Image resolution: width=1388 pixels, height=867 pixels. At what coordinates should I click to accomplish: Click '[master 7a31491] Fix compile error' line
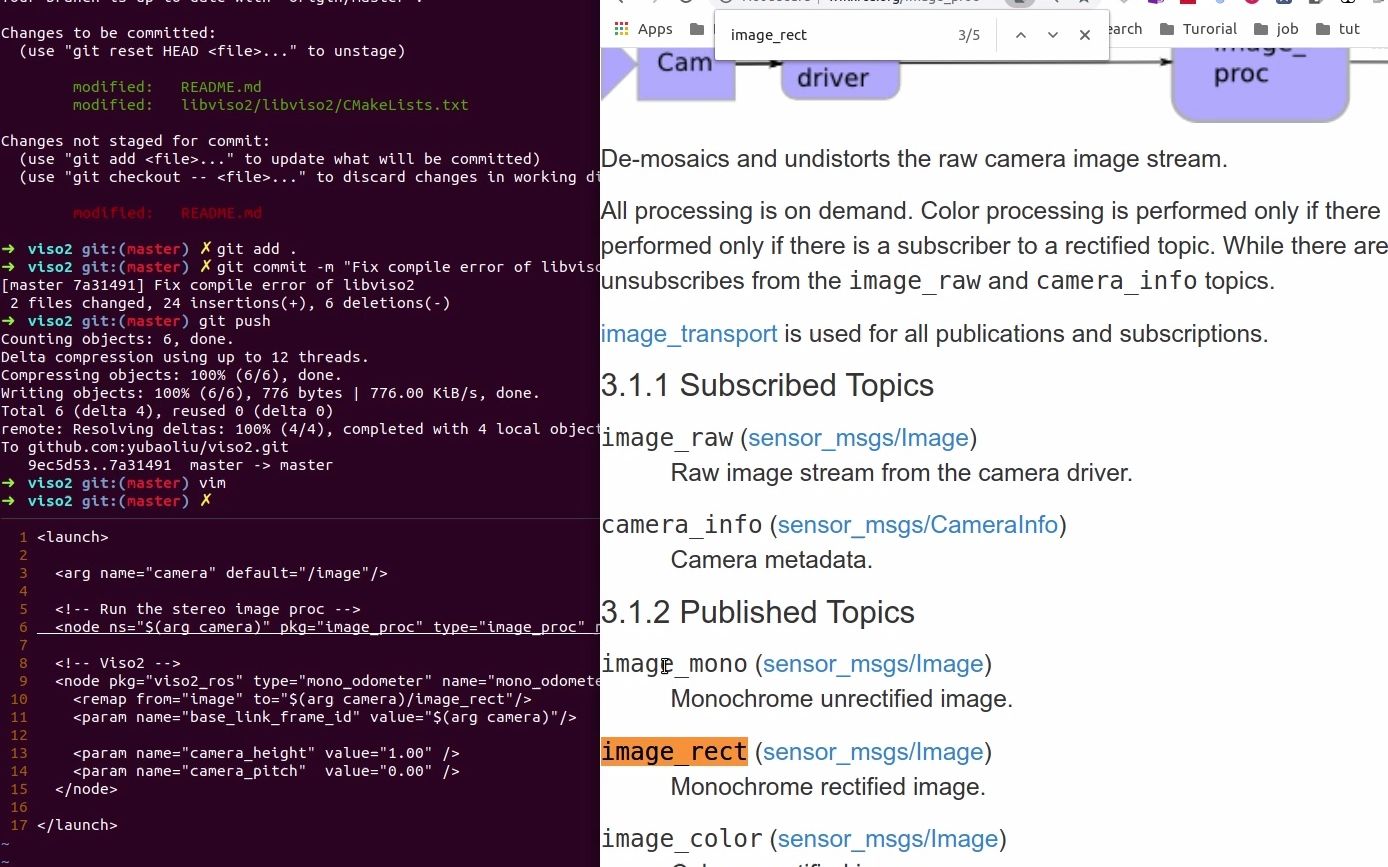208,285
